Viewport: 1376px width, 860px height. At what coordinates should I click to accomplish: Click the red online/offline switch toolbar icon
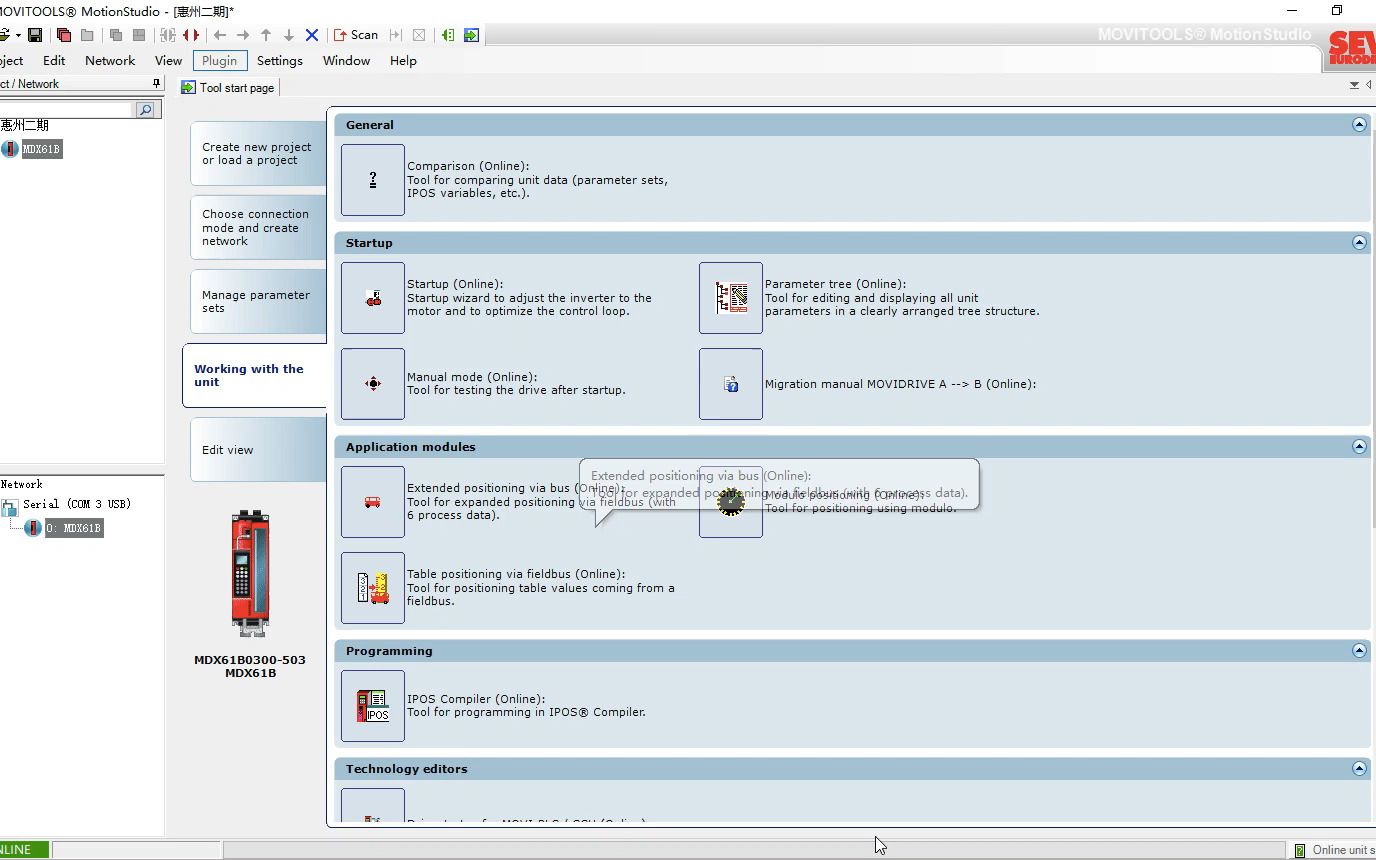click(x=191, y=35)
